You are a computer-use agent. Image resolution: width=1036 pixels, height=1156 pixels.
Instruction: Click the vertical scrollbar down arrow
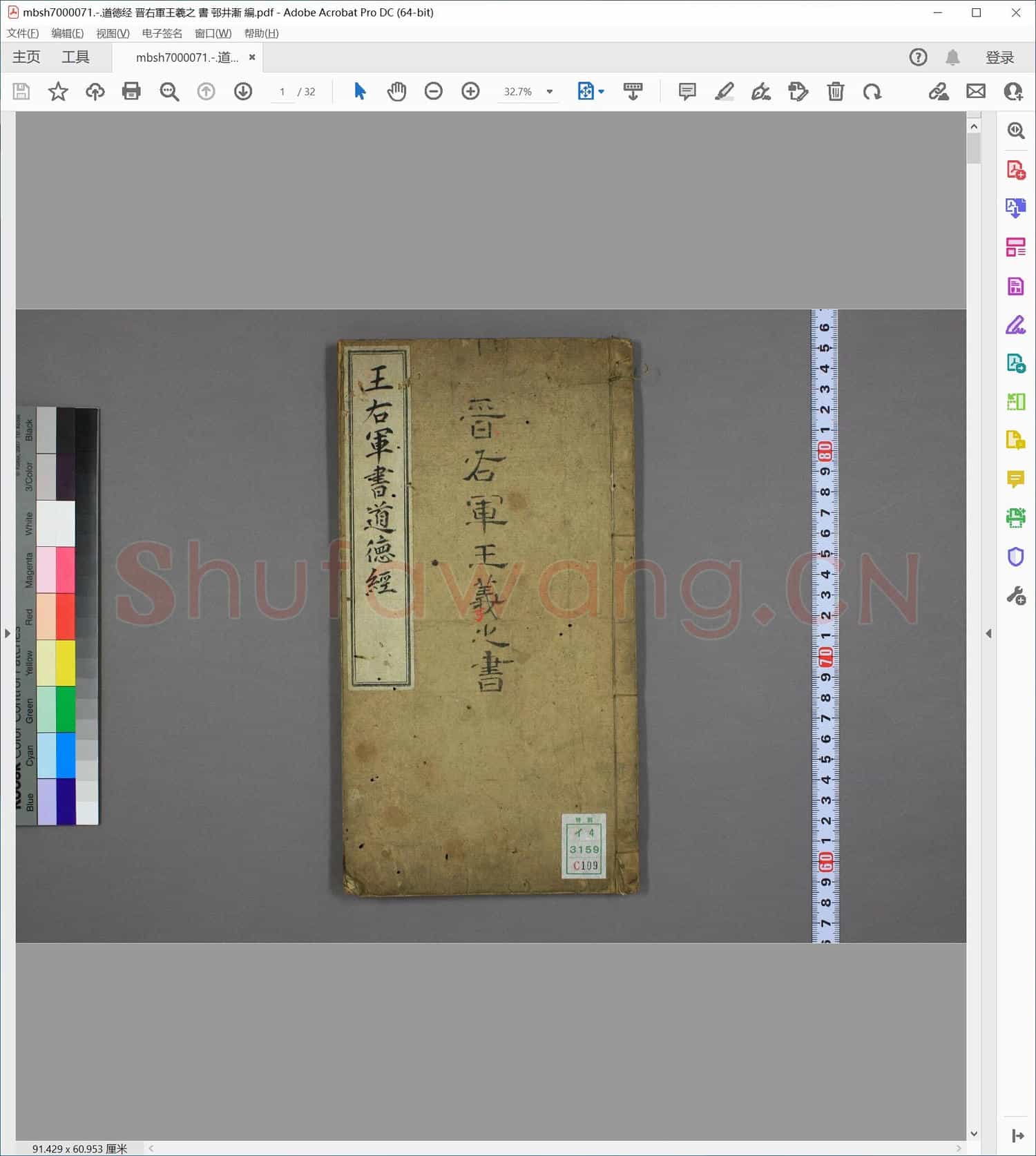(x=974, y=1133)
